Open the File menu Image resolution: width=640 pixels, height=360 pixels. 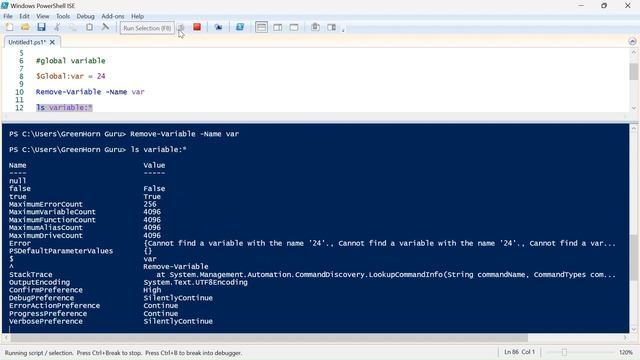[x=8, y=16]
